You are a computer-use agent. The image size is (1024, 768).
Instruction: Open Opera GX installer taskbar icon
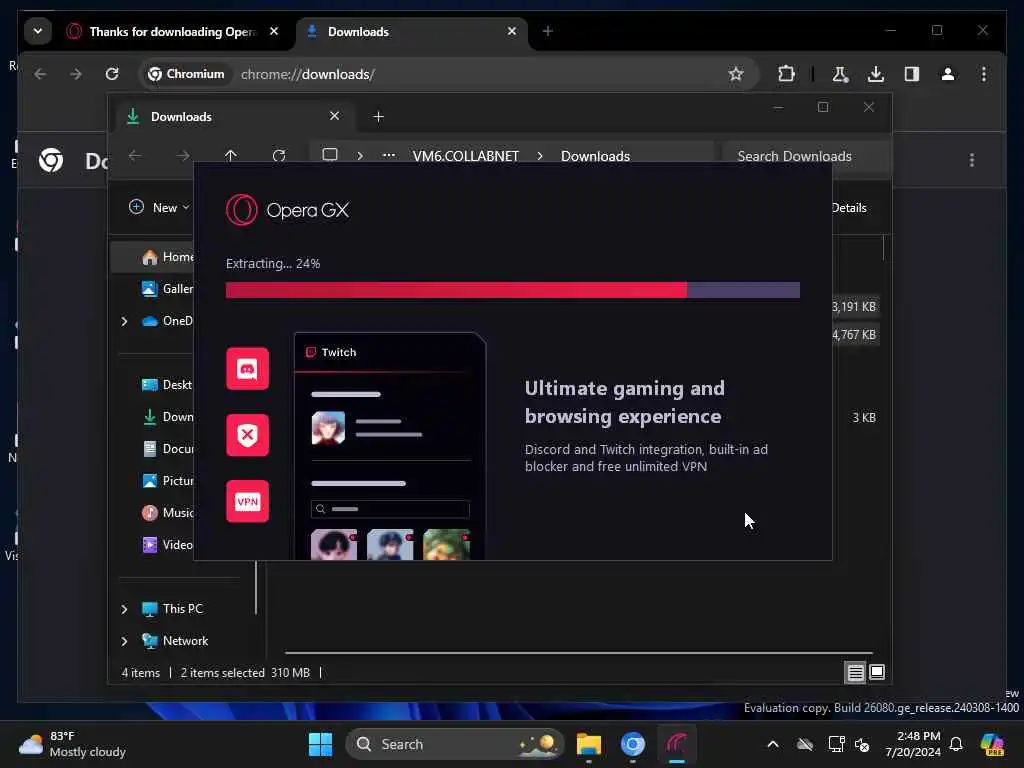[x=677, y=744]
